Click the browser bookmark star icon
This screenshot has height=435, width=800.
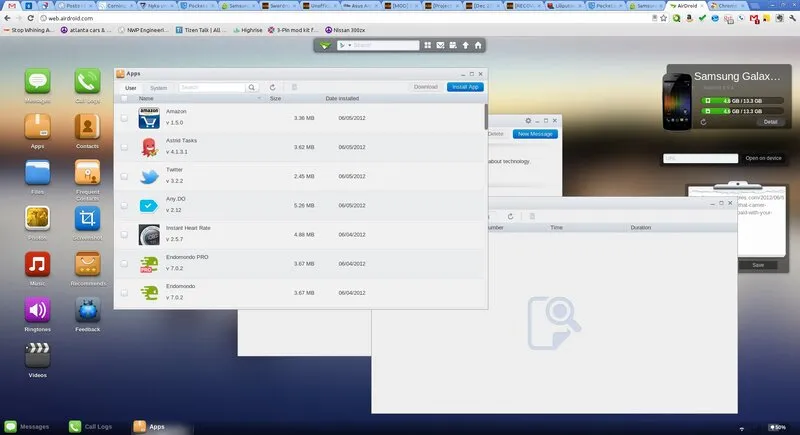[x=663, y=18]
